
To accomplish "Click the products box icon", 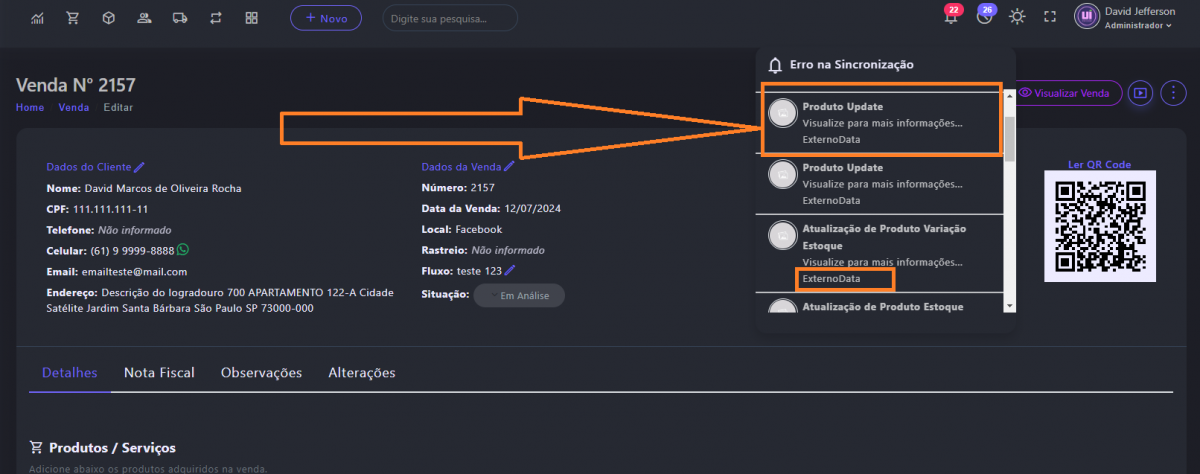I will (x=108, y=18).
